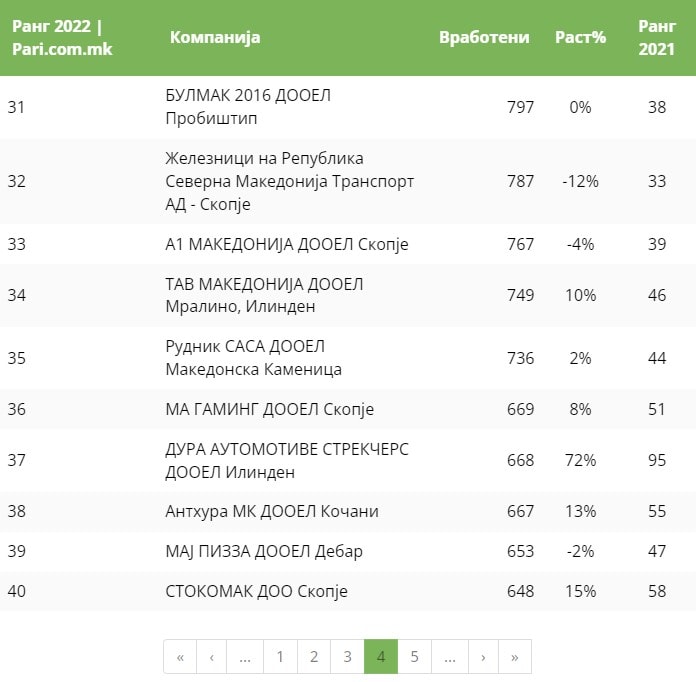Go to first page with double-left arrow
The image size is (696, 682).
180,657
